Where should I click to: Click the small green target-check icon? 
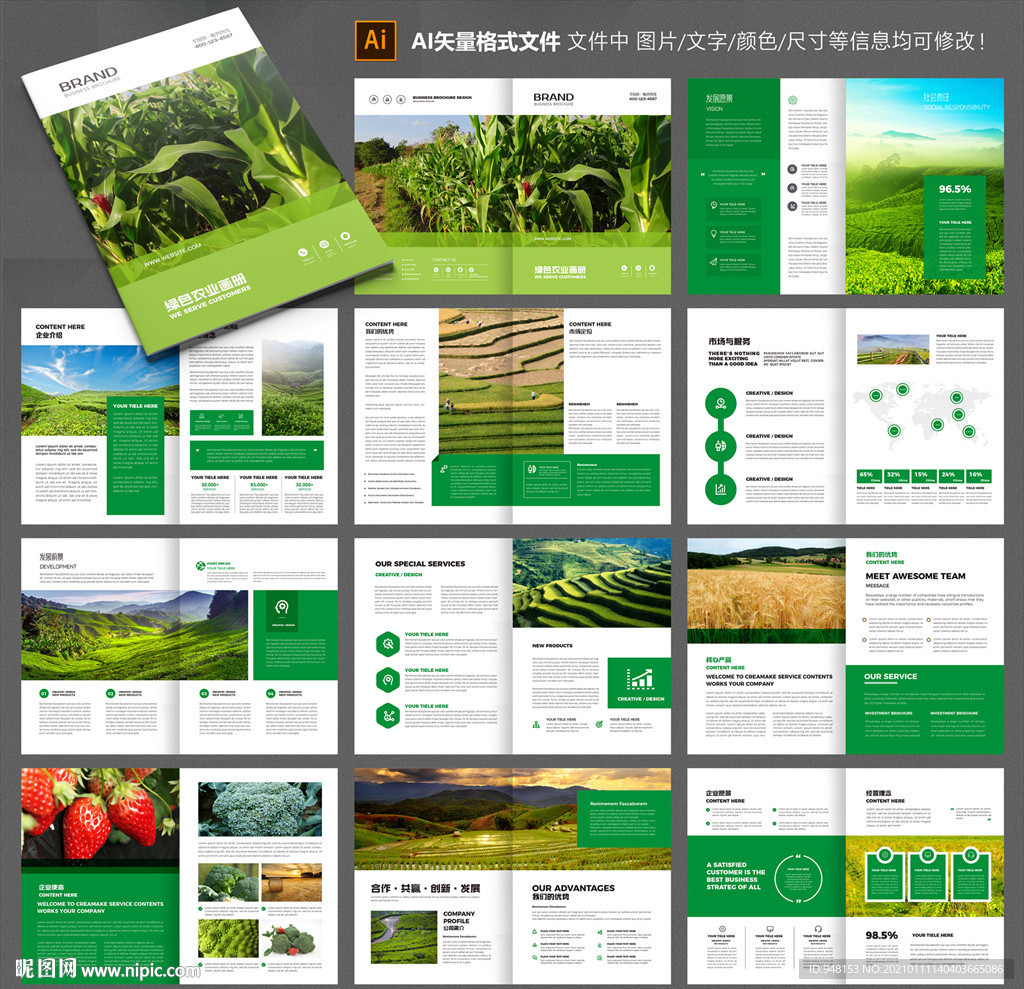(x=600, y=724)
